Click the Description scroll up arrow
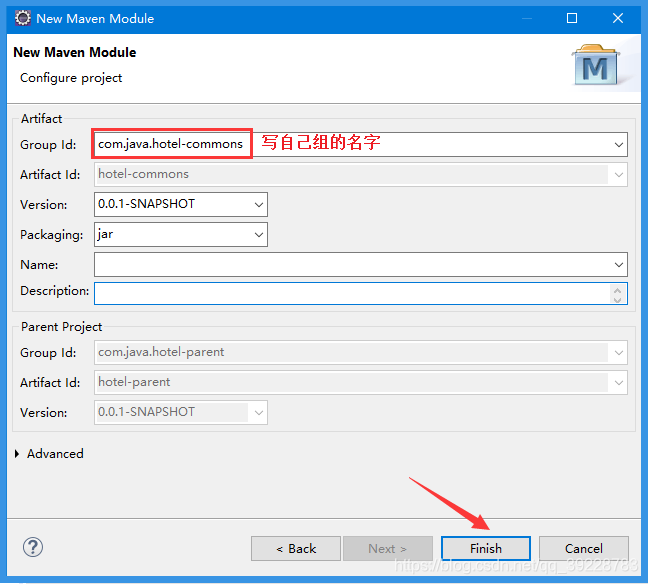The width and height of the screenshot is (648, 584). pos(617,290)
